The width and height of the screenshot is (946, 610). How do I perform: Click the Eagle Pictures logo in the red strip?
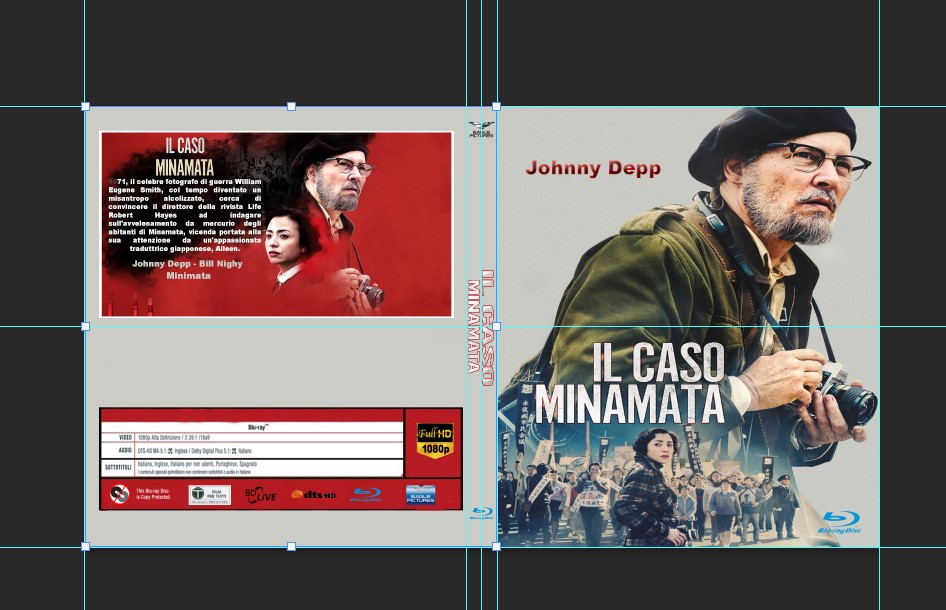click(421, 494)
